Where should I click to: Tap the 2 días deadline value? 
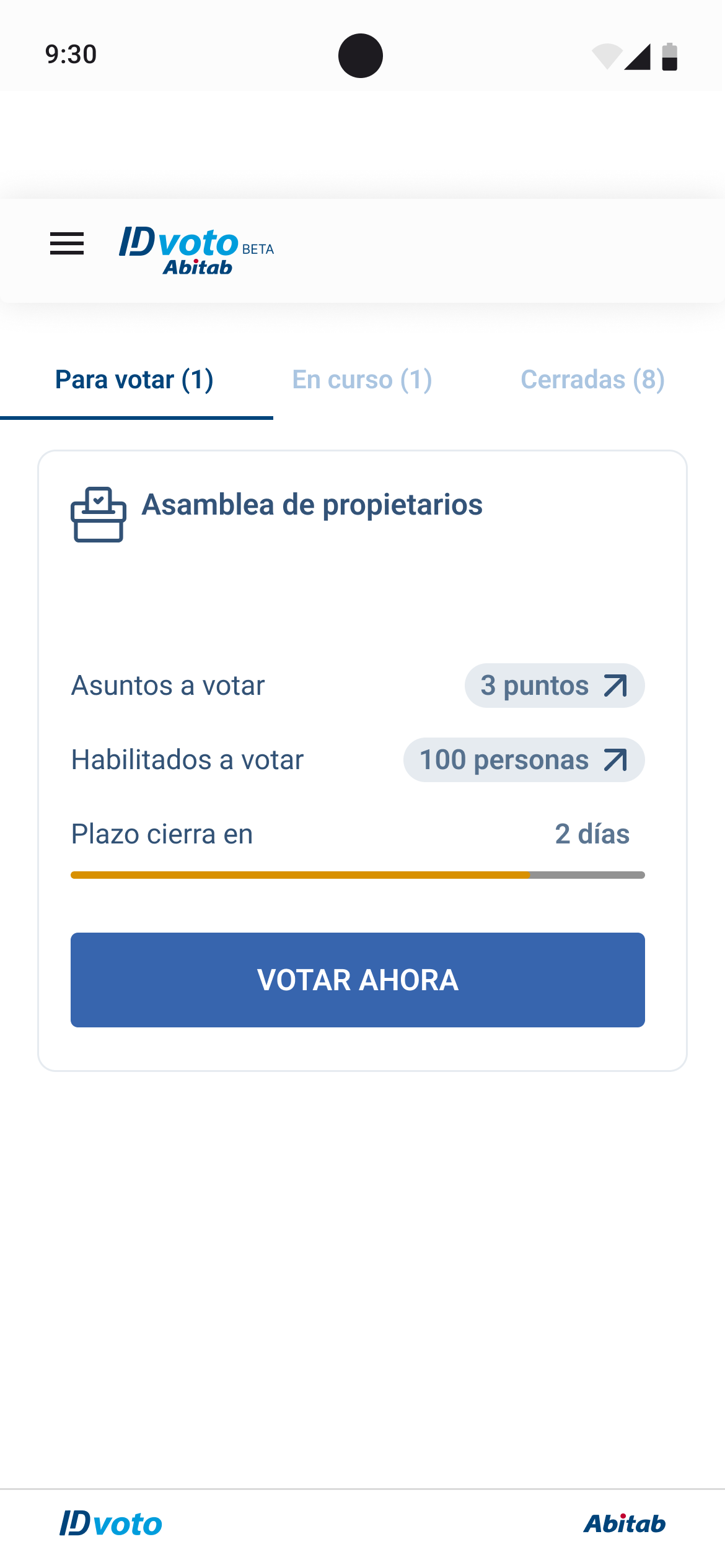click(x=592, y=834)
